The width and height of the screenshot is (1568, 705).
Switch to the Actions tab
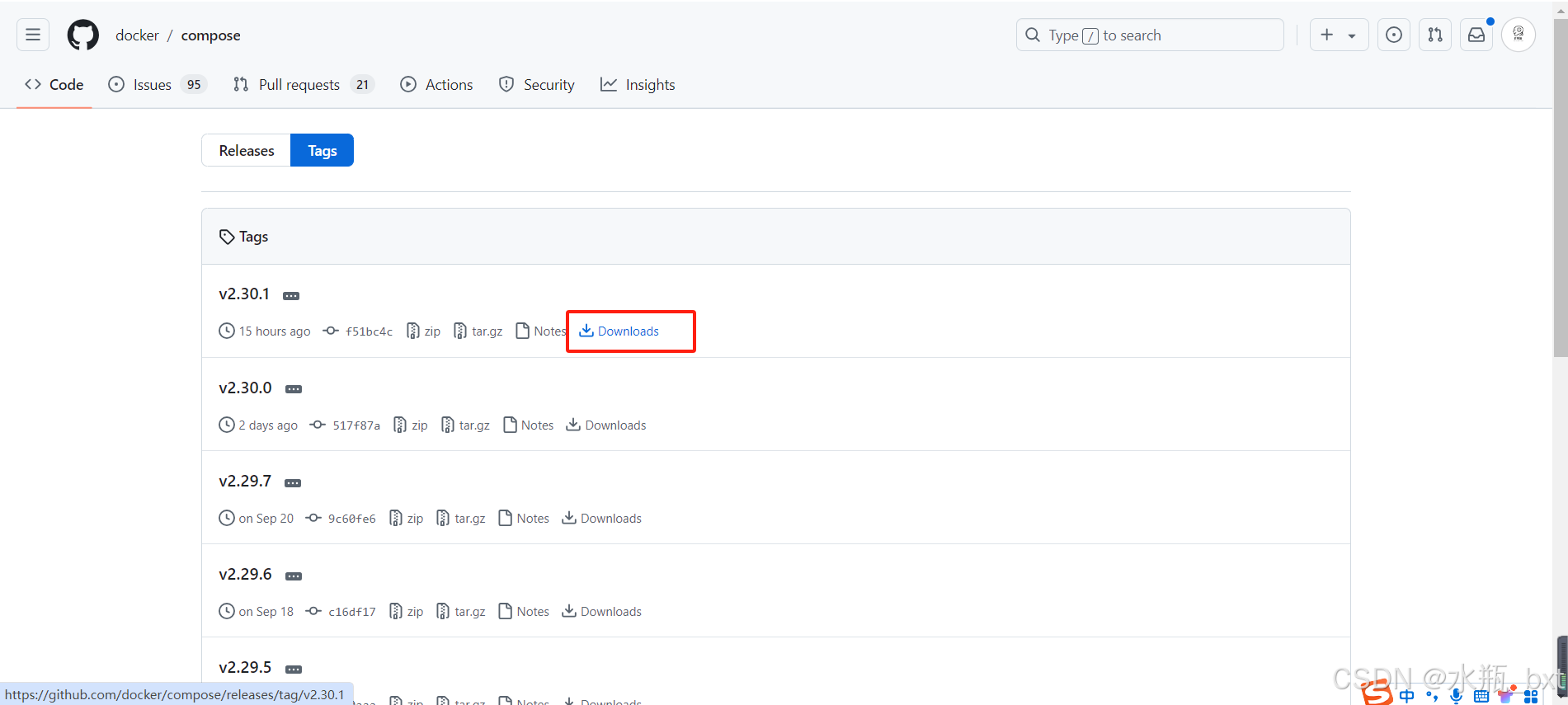pos(436,84)
